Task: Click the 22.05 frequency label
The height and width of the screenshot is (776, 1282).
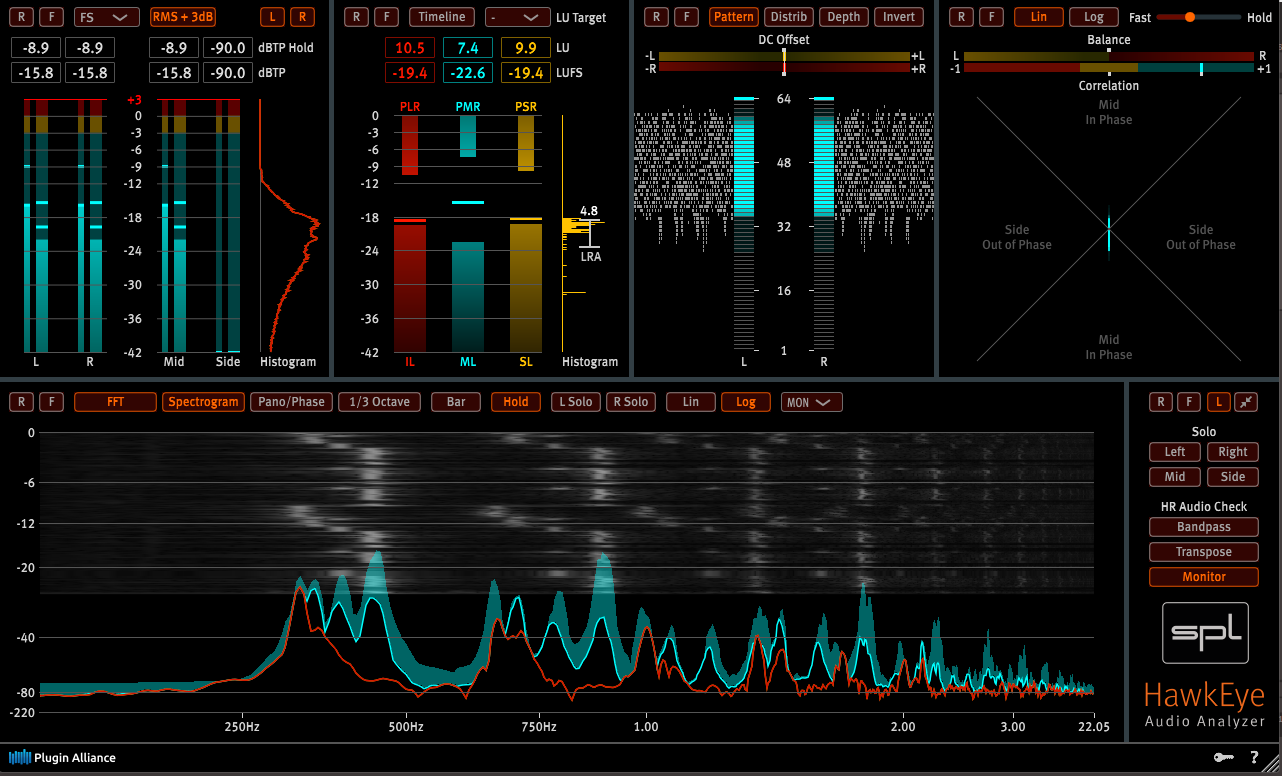Action: coord(1093,727)
